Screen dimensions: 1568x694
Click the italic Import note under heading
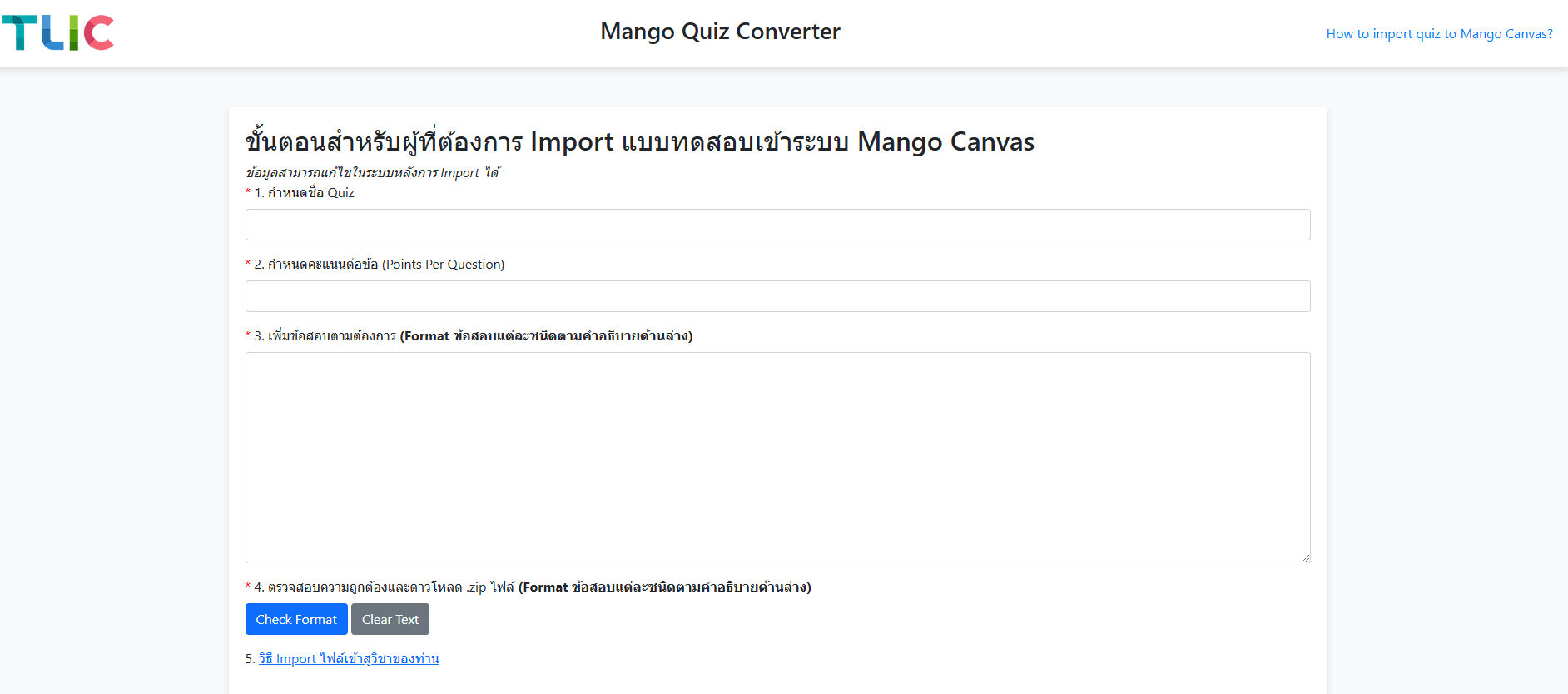tap(372, 173)
